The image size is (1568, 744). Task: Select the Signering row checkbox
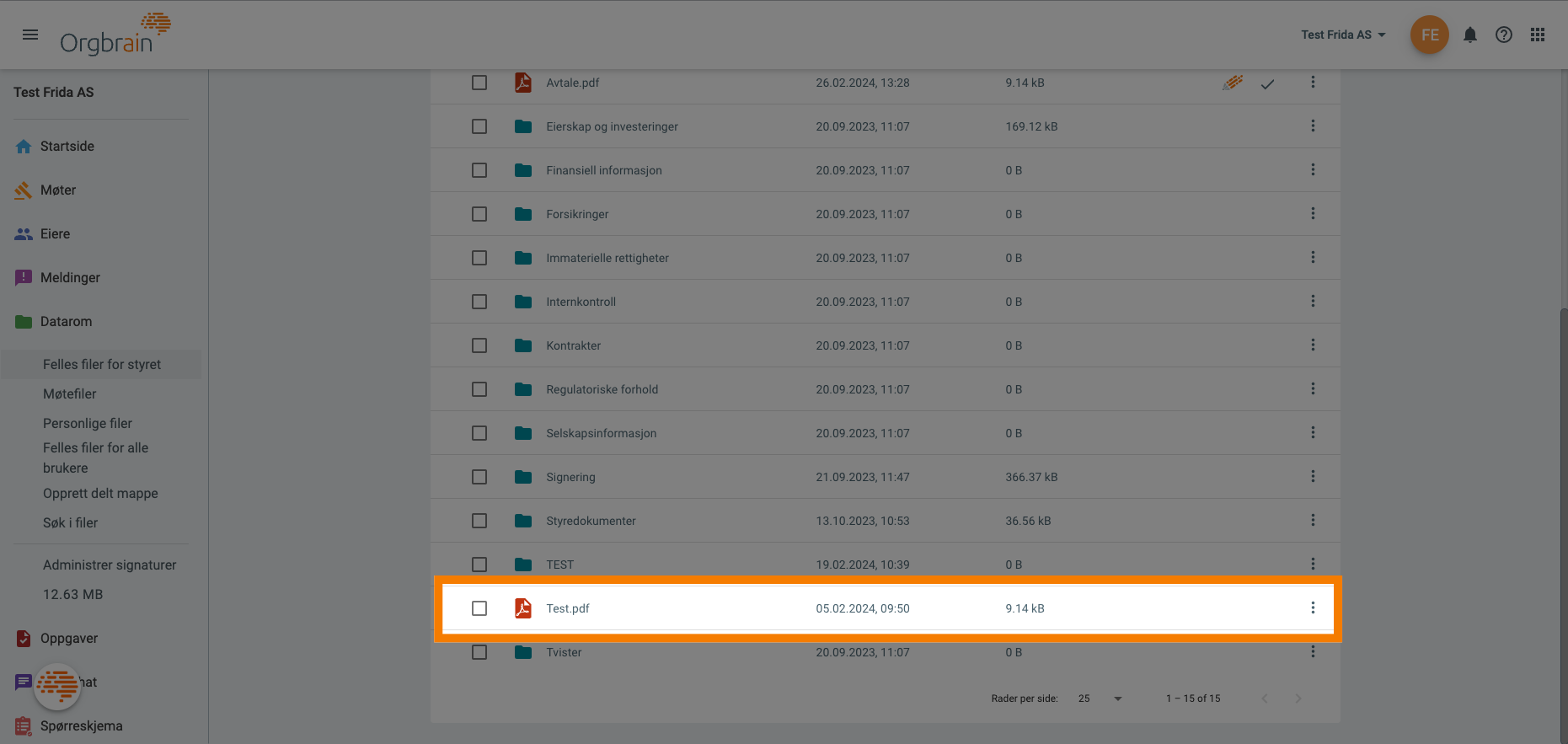(479, 477)
